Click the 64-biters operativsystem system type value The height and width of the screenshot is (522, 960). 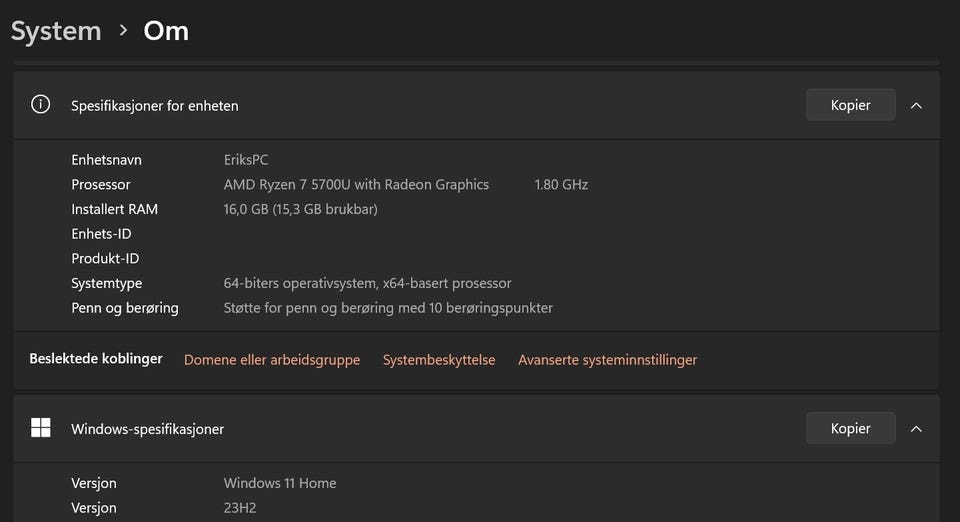pos(367,283)
